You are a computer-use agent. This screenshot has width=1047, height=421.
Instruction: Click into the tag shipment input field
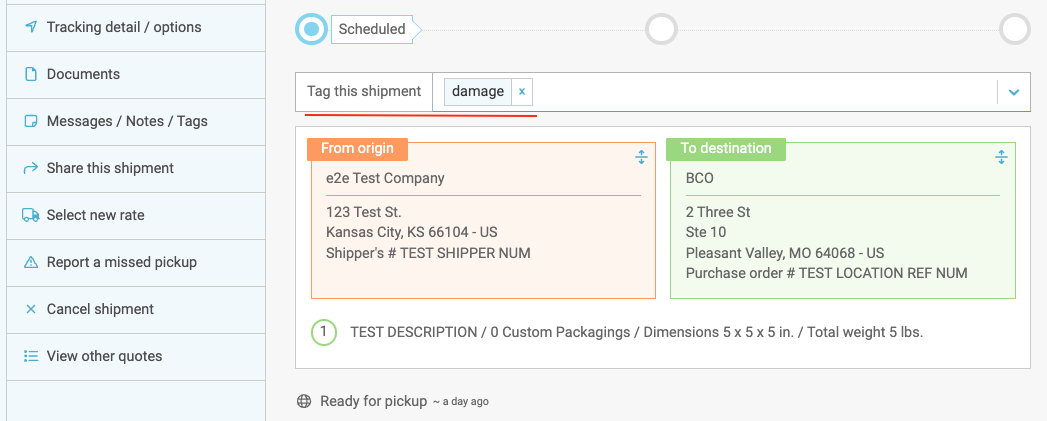(x=760, y=92)
